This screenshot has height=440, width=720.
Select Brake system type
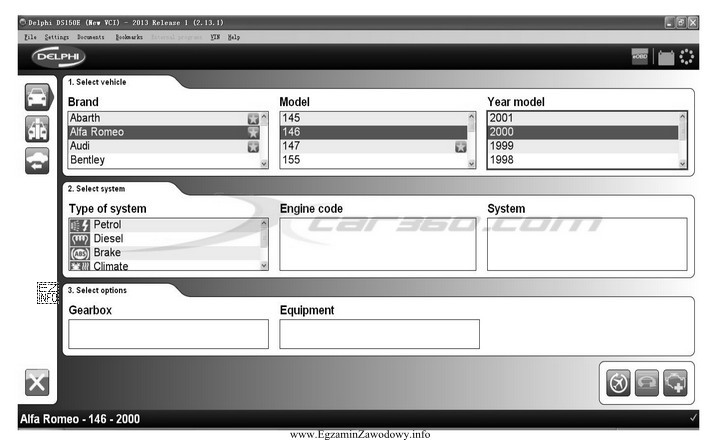[164, 253]
